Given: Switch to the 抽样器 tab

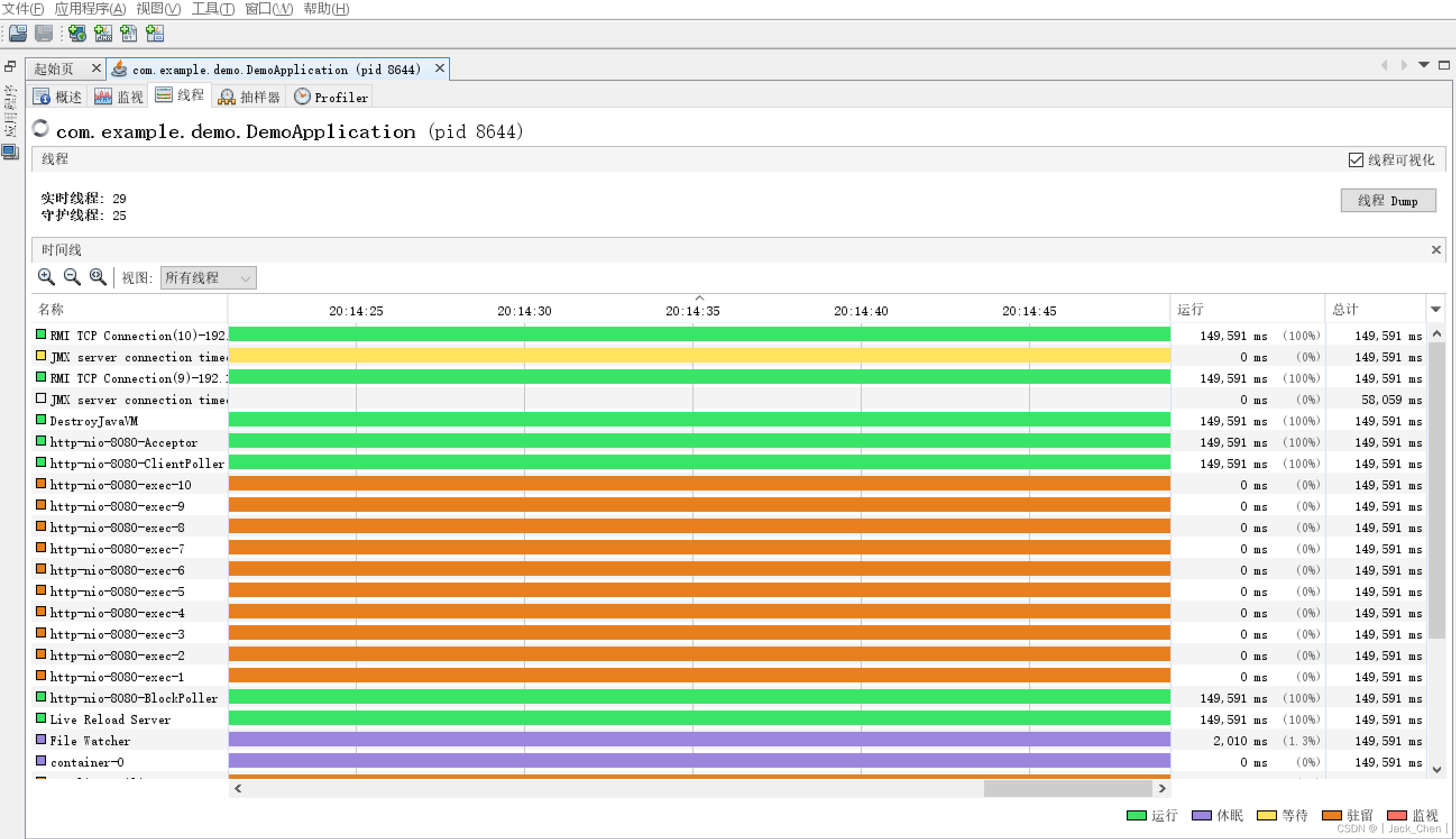Looking at the screenshot, I should [x=249, y=97].
